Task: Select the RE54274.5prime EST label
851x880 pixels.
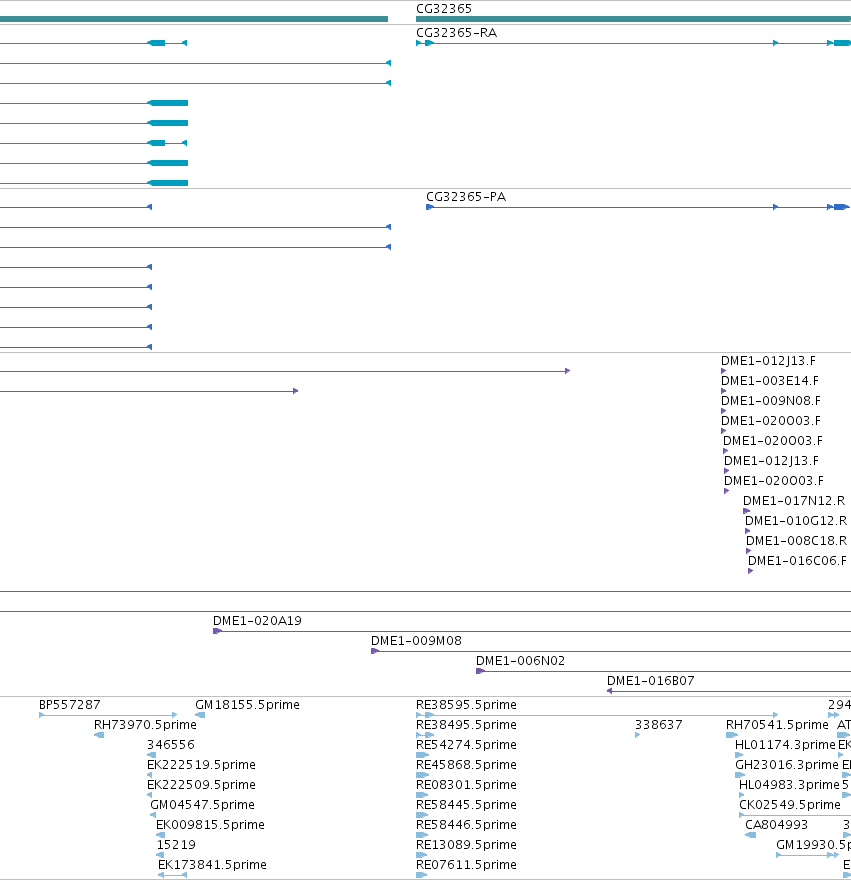Action: click(466, 745)
